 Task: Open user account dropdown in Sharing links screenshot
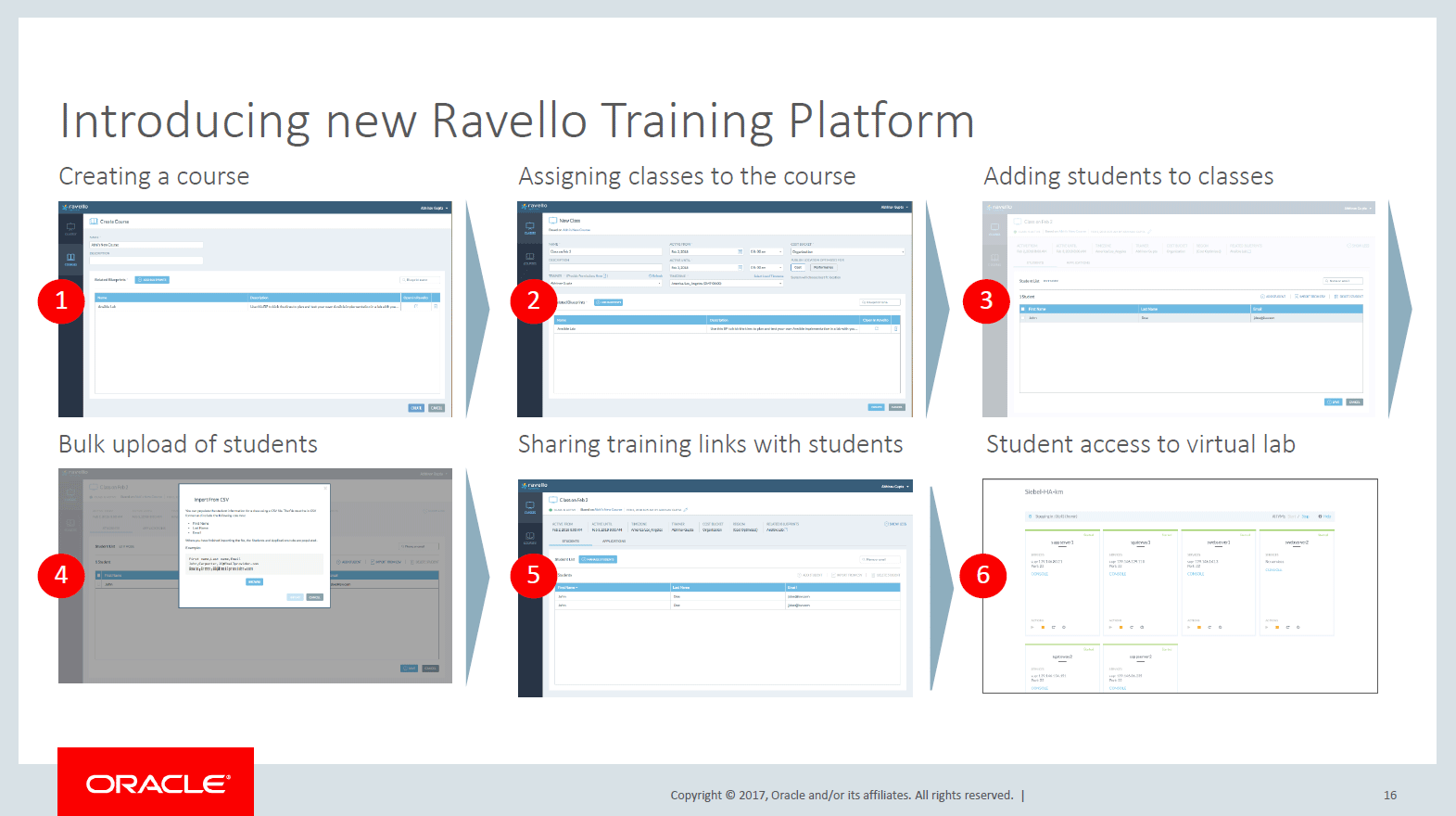click(895, 486)
